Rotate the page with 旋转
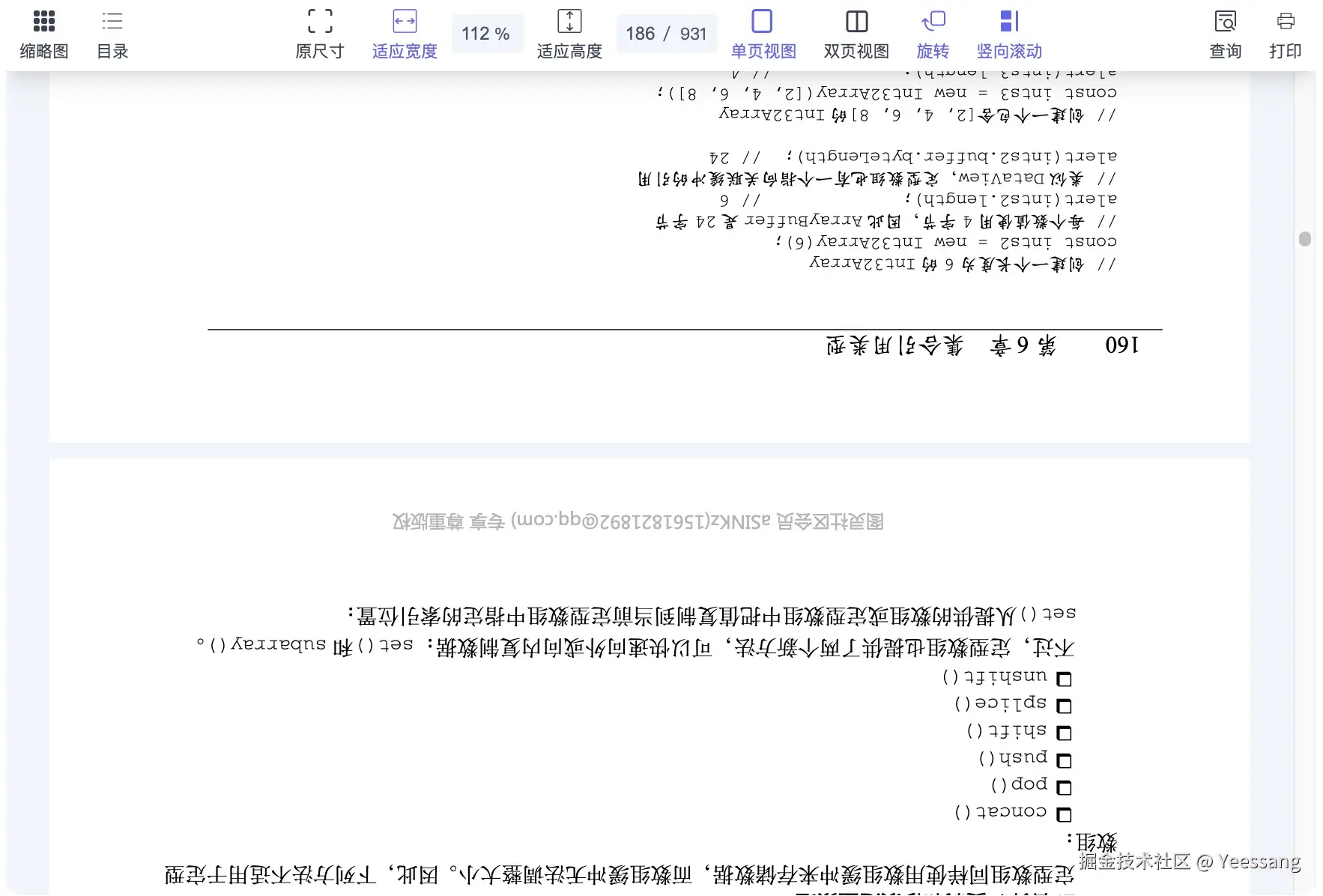The height and width of the screenshot is (896, 1323). point(933,34)
